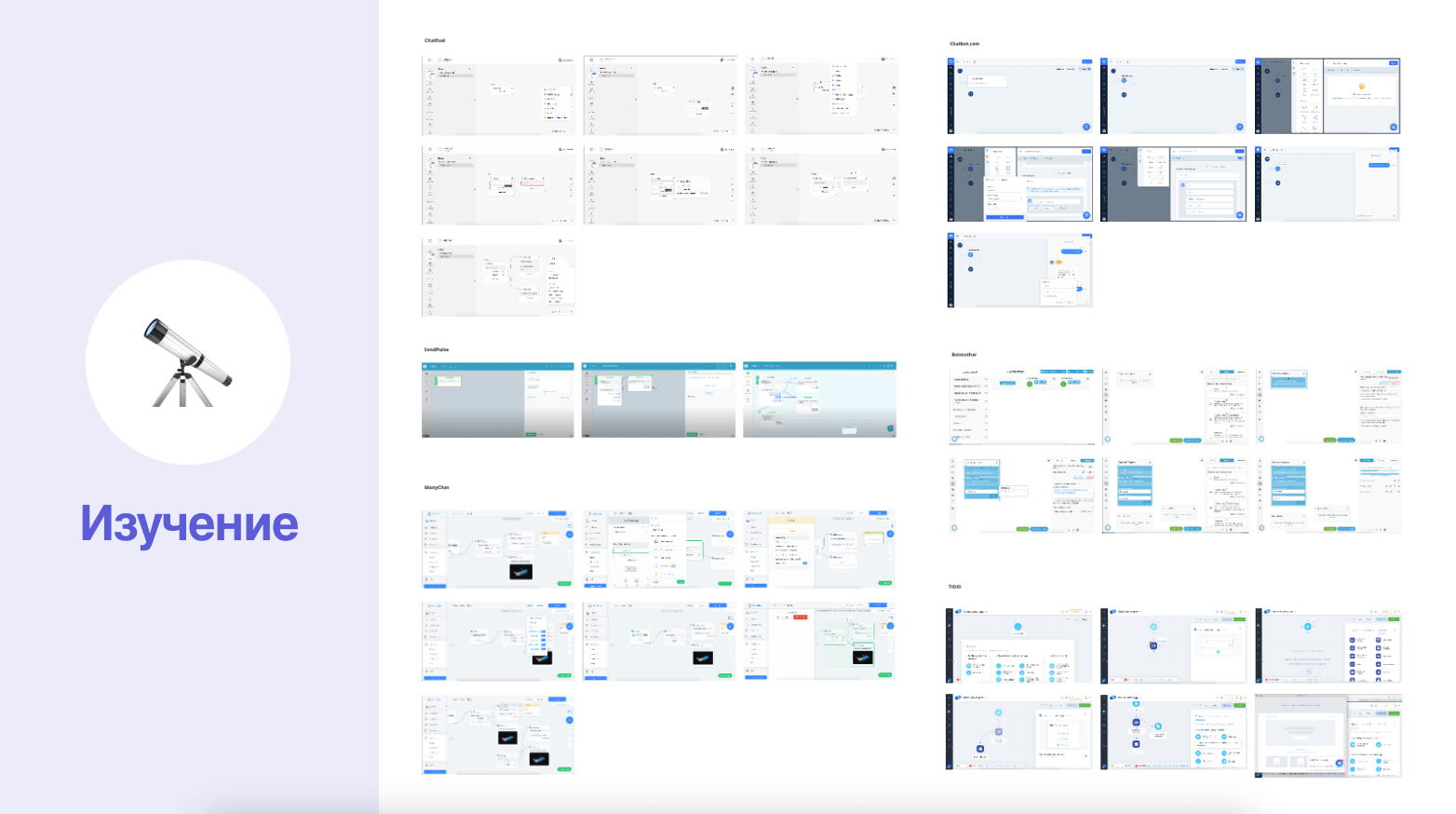Open the fourth Chatbot.com screenshot thumbnail
1456x814 pixels.
pos(1020,183)
